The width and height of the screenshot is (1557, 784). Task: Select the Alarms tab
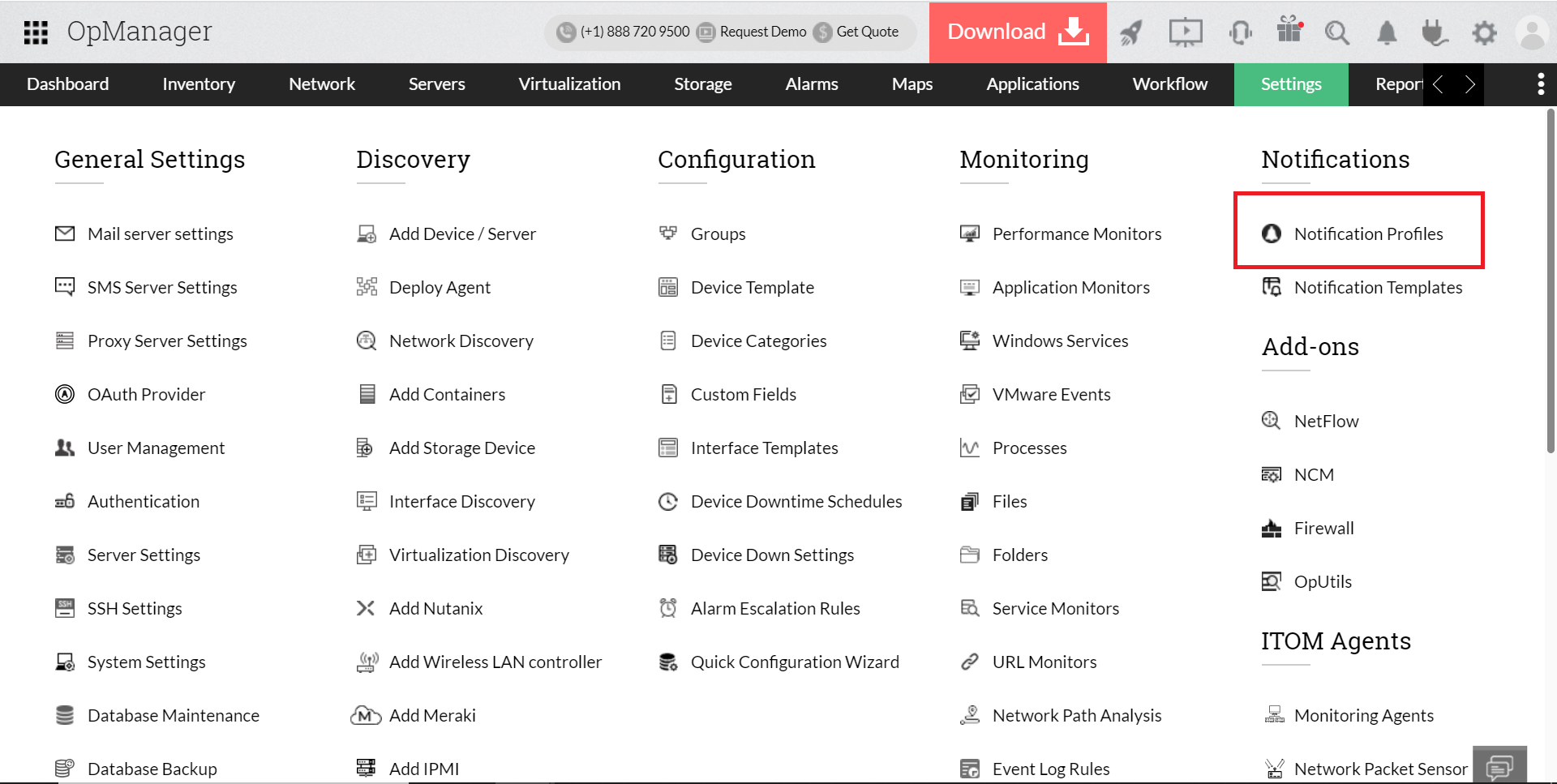coord(812,84)
